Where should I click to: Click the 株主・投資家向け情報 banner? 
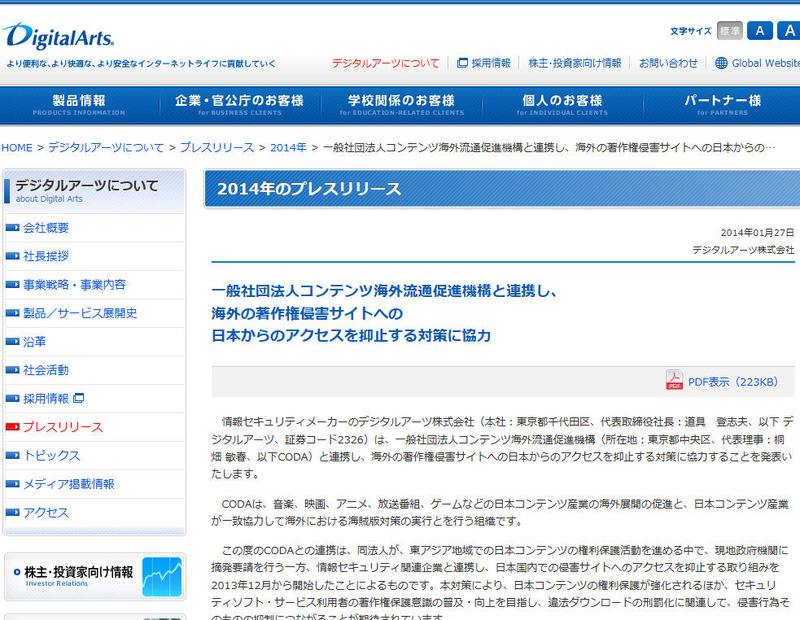pyautogui.click(x=94, y=576)
